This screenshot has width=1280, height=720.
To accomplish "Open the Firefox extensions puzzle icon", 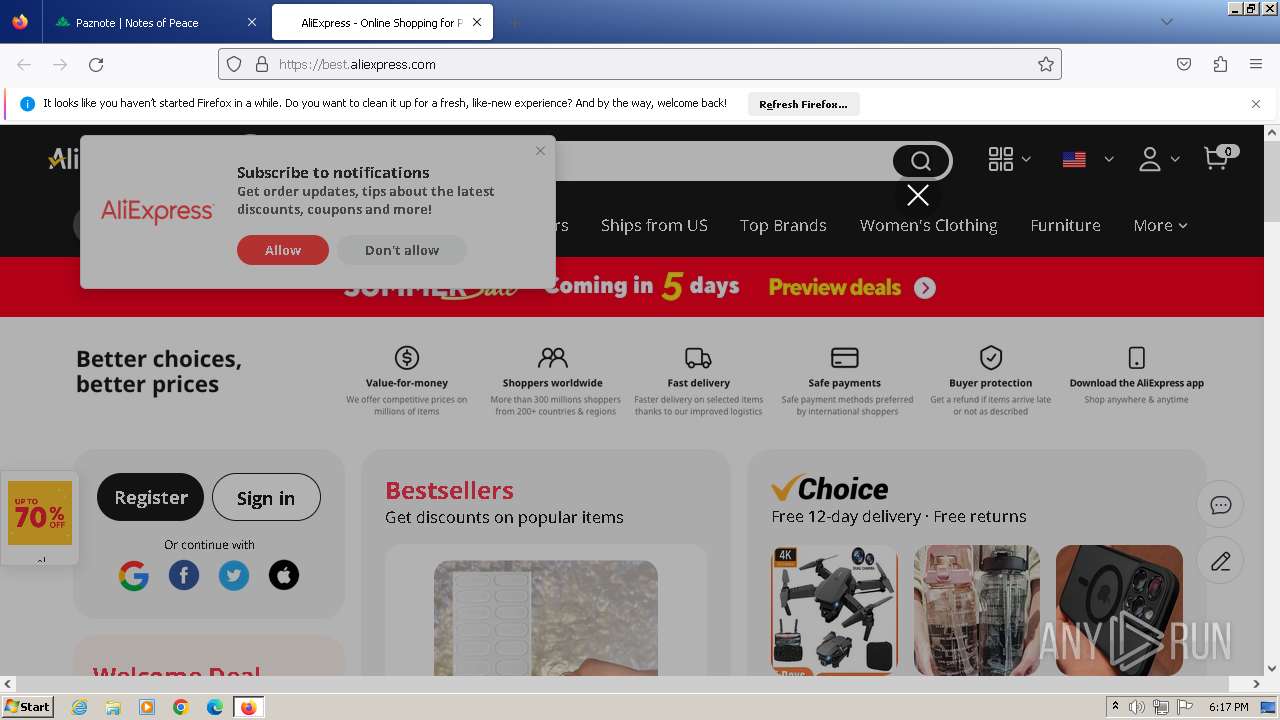I will click(x=1220, y=64).
